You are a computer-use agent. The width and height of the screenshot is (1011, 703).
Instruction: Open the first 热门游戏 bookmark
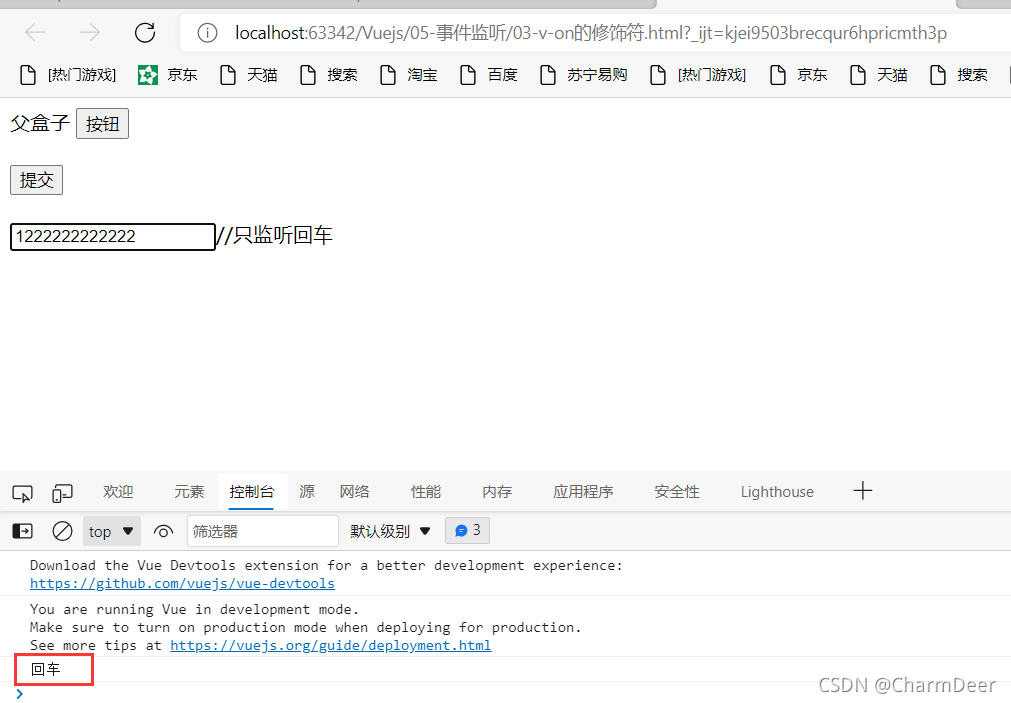pyautogui.click(x=68, y=75)
